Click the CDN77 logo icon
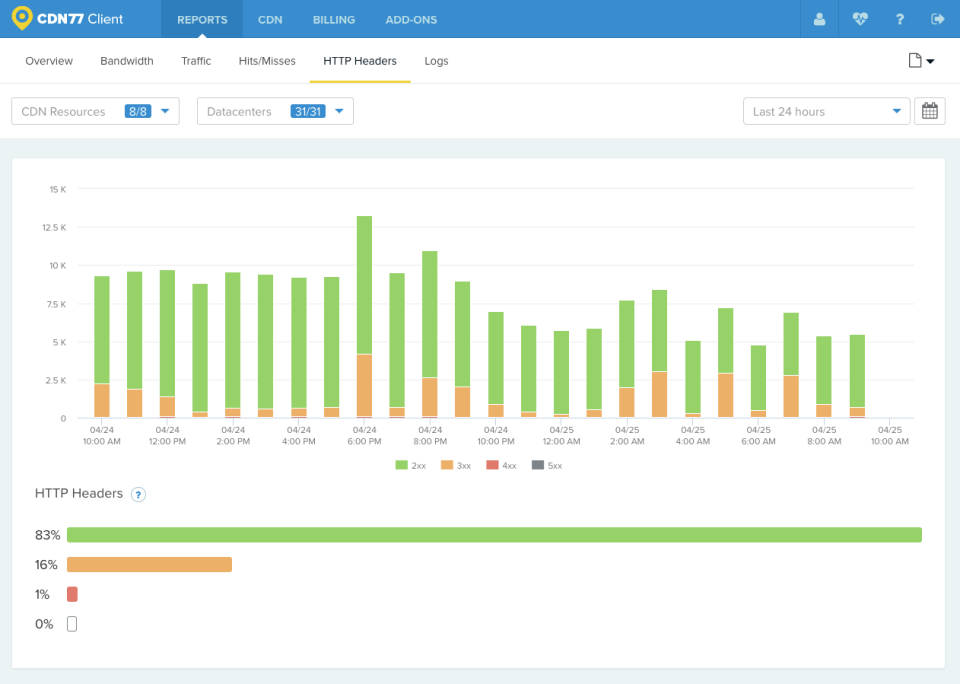The height and width of the screenshot is (684, 960). [22, 19]
